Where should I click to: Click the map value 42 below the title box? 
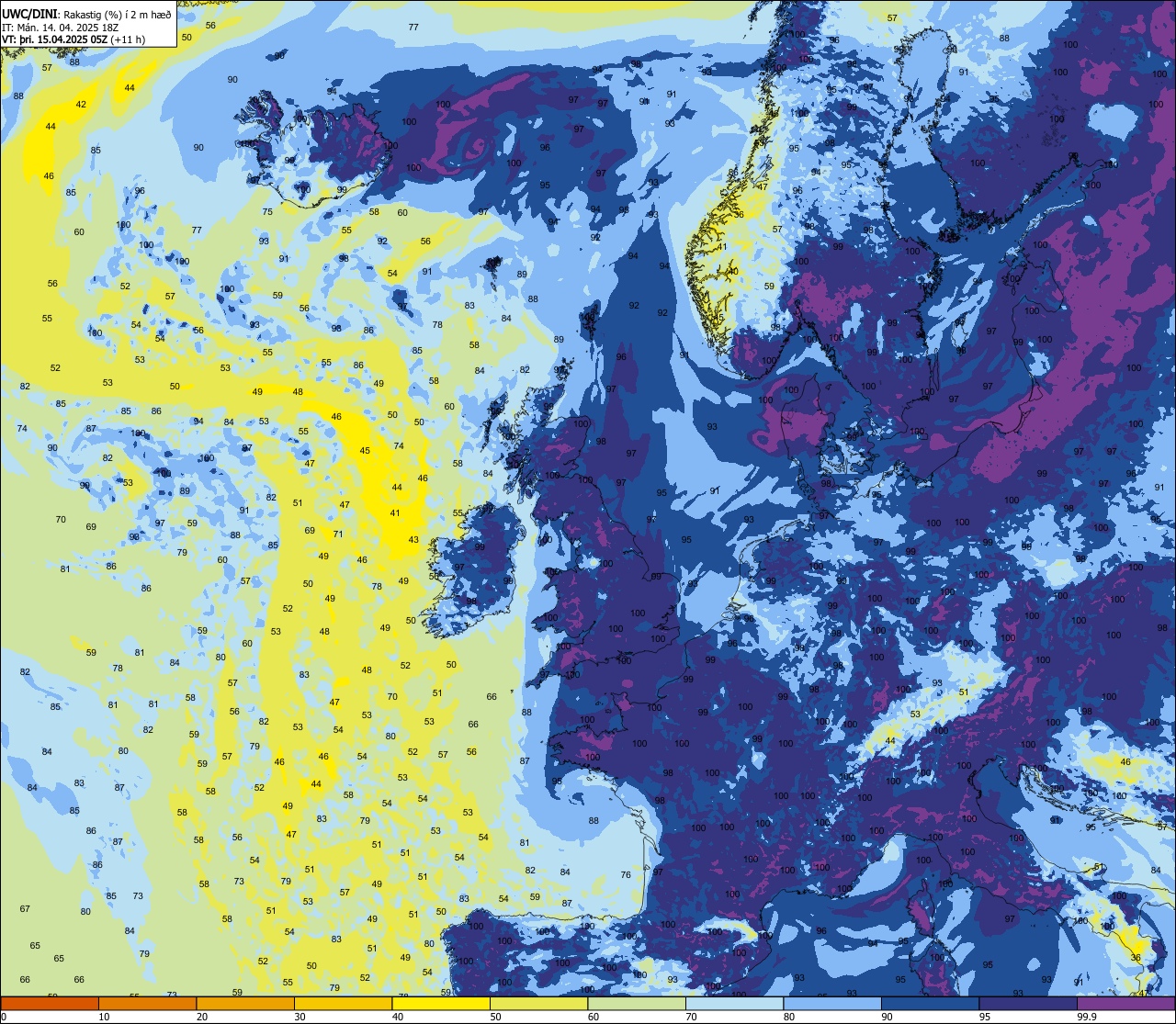(81, 105)
